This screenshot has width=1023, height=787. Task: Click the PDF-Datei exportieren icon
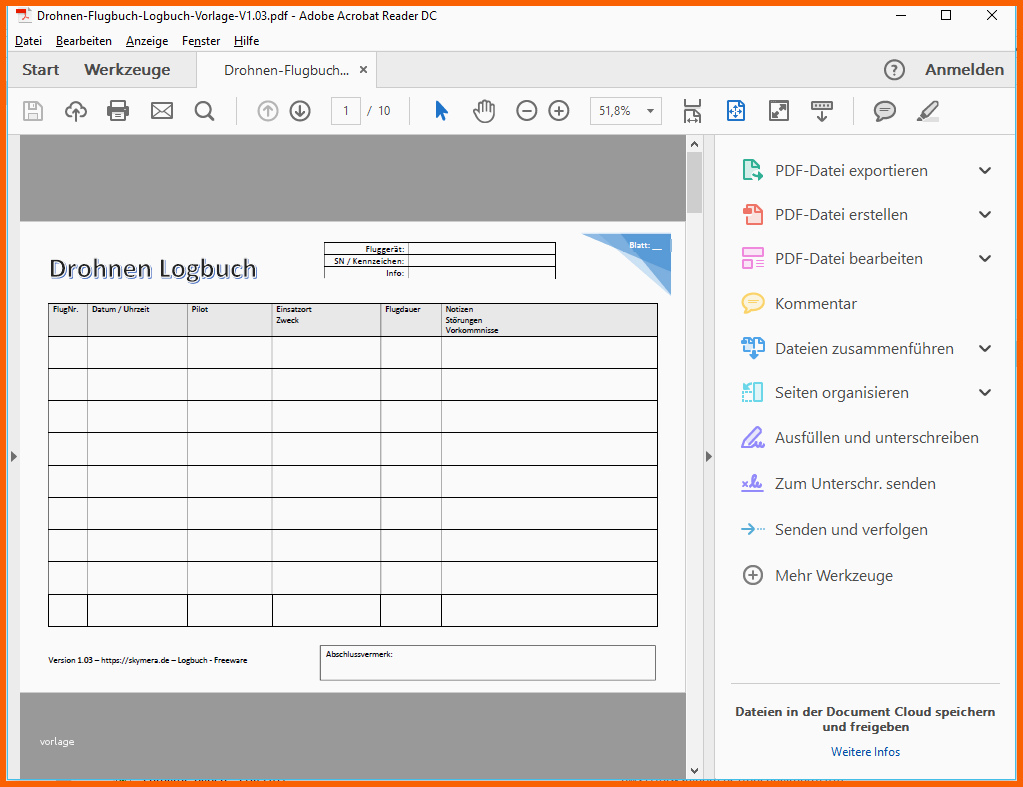point(753,170)
